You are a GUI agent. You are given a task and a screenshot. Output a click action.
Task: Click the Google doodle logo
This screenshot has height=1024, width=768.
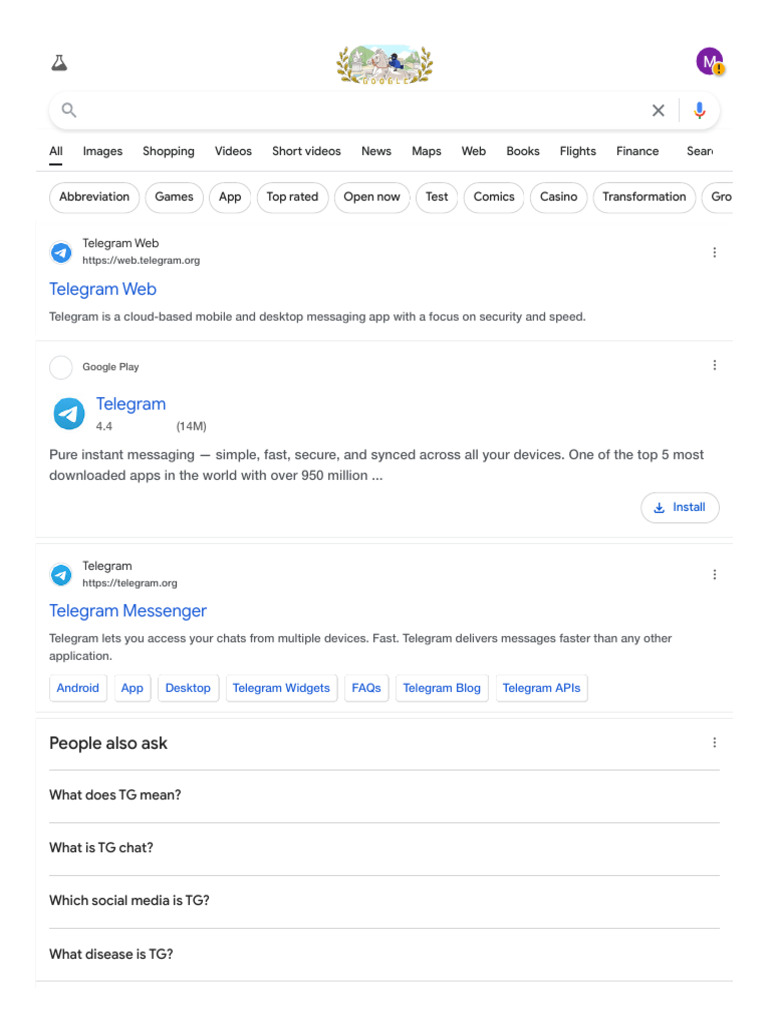point(385,64)
